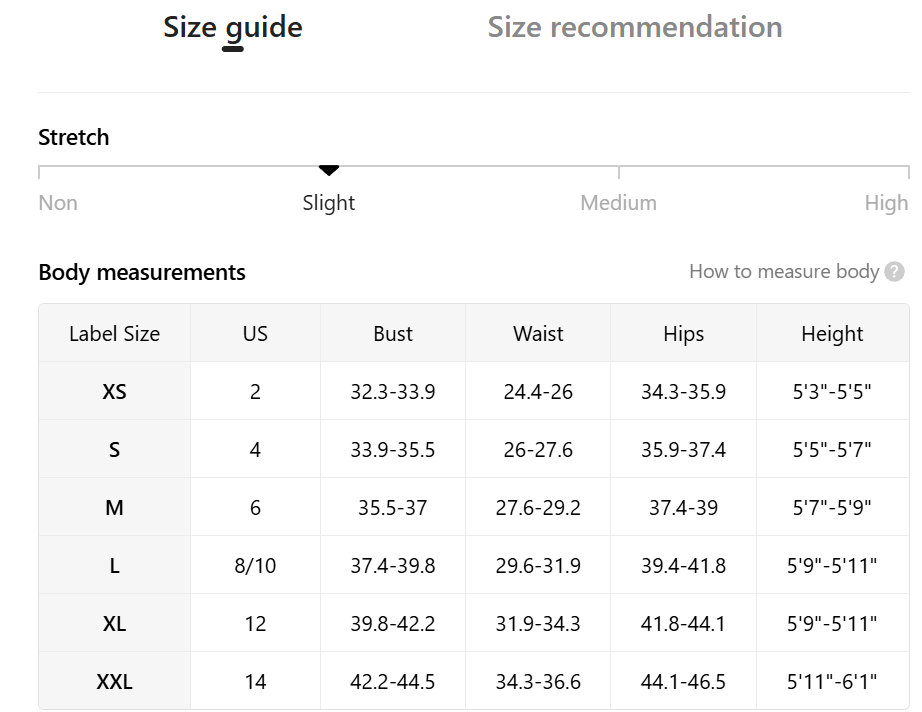Click the Medium stretch label

618,203
